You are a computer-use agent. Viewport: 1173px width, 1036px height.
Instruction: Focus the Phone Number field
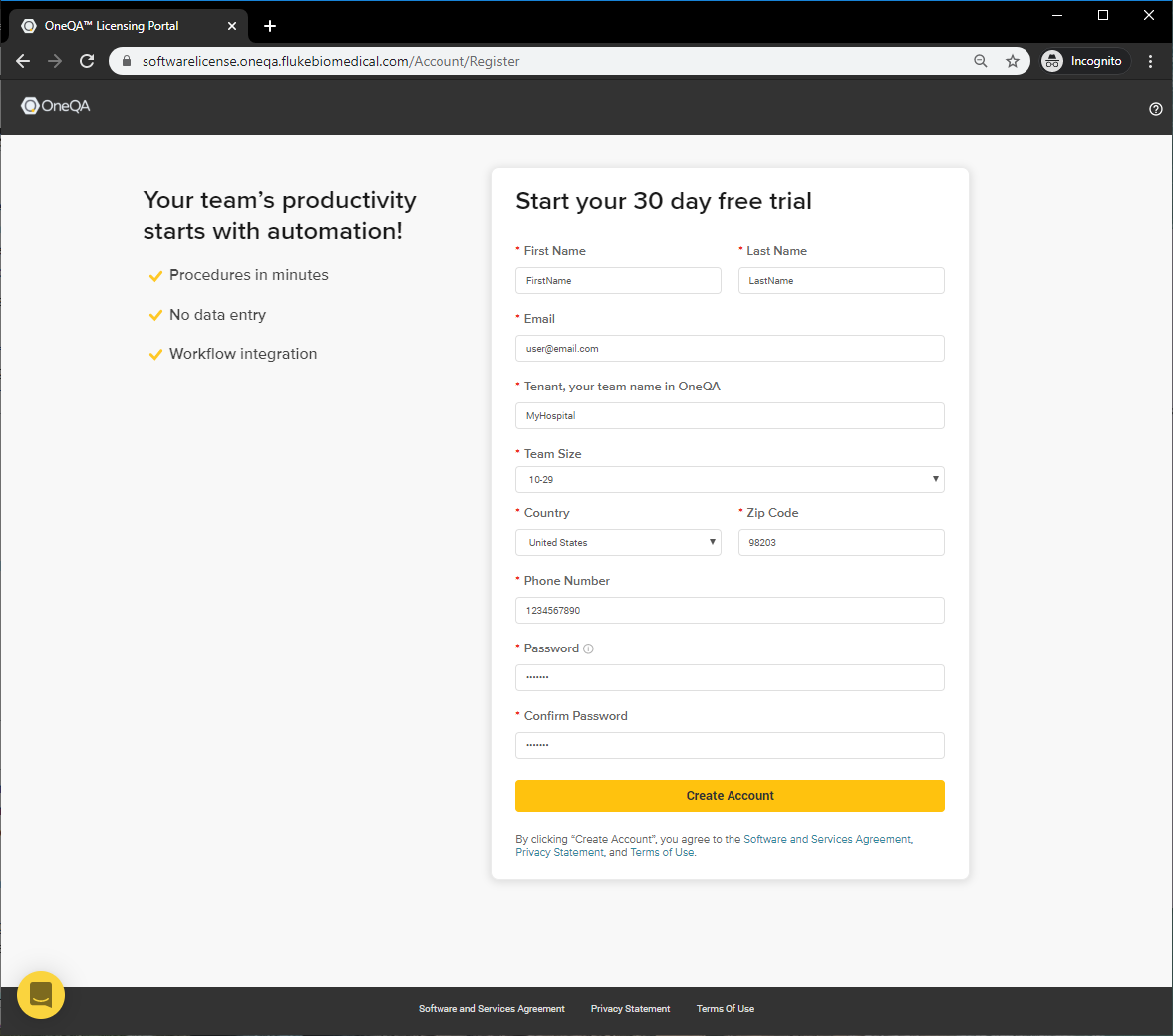[x=730, y=611]
